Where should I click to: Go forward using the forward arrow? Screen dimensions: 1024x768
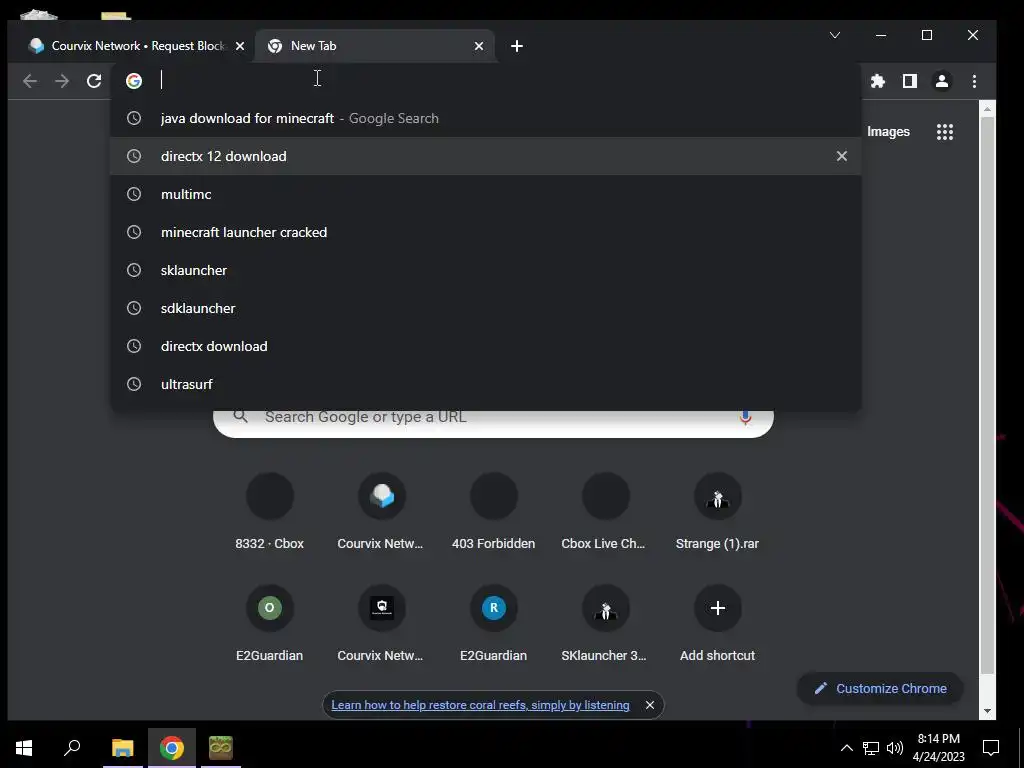62,81
